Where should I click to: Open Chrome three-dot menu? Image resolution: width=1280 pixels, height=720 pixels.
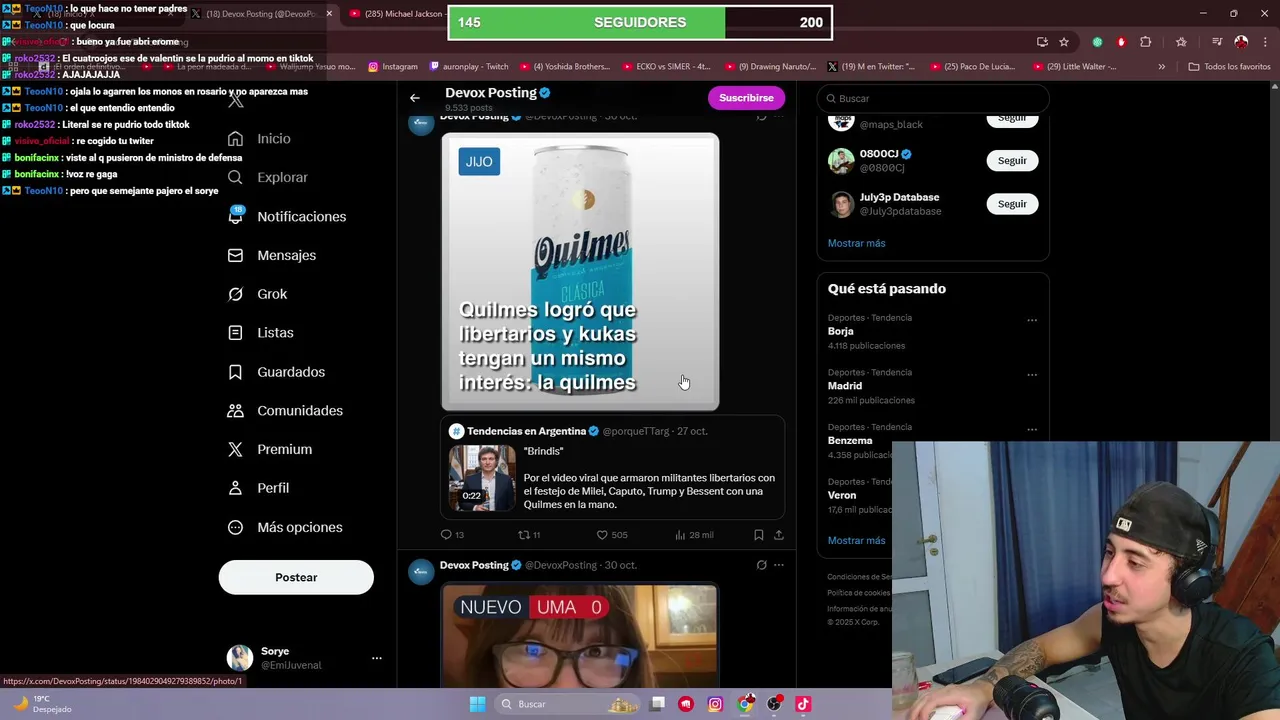[1267, 42]
